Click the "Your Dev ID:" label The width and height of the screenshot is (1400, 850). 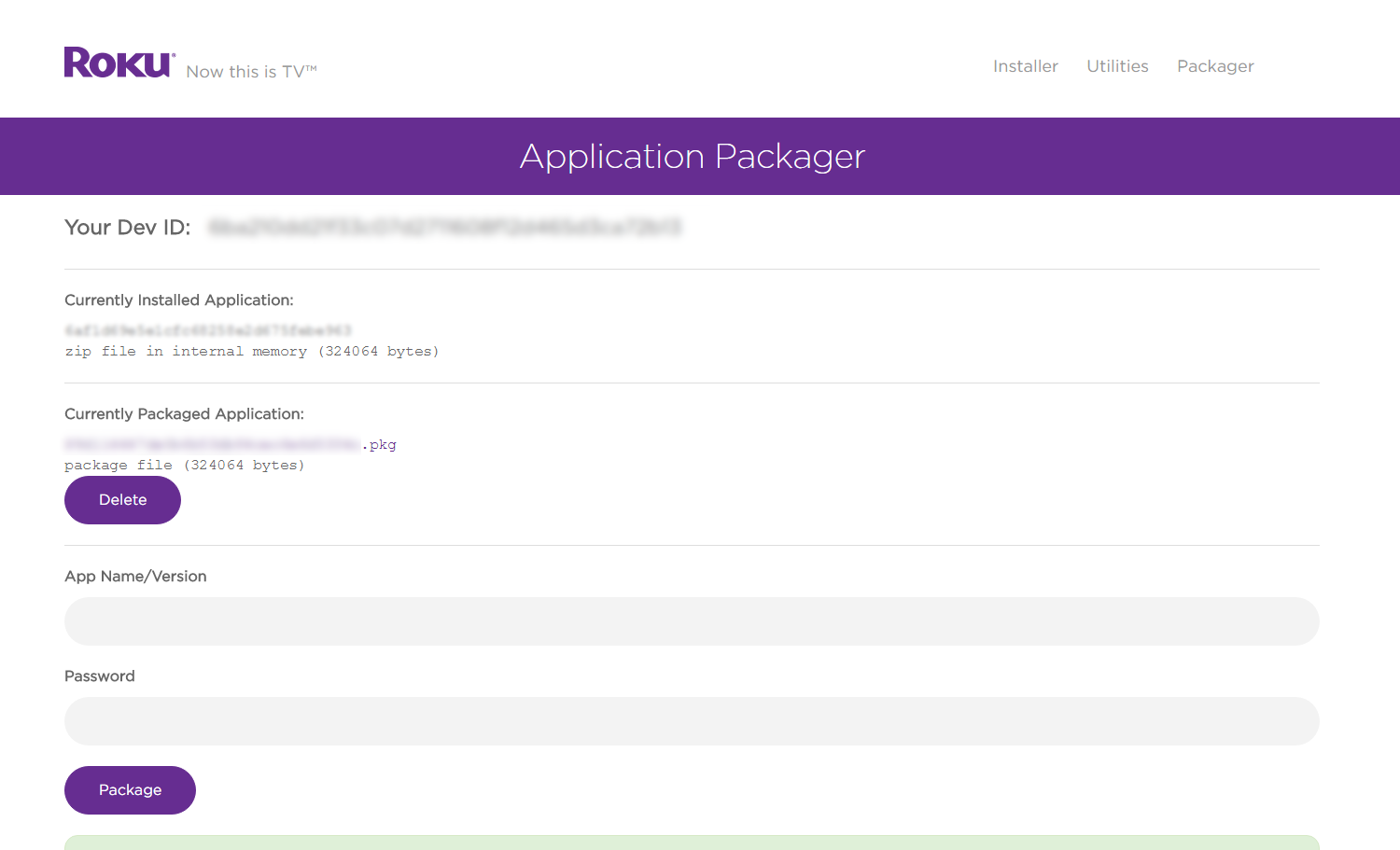pyautogui.click(x=127, y=228)
